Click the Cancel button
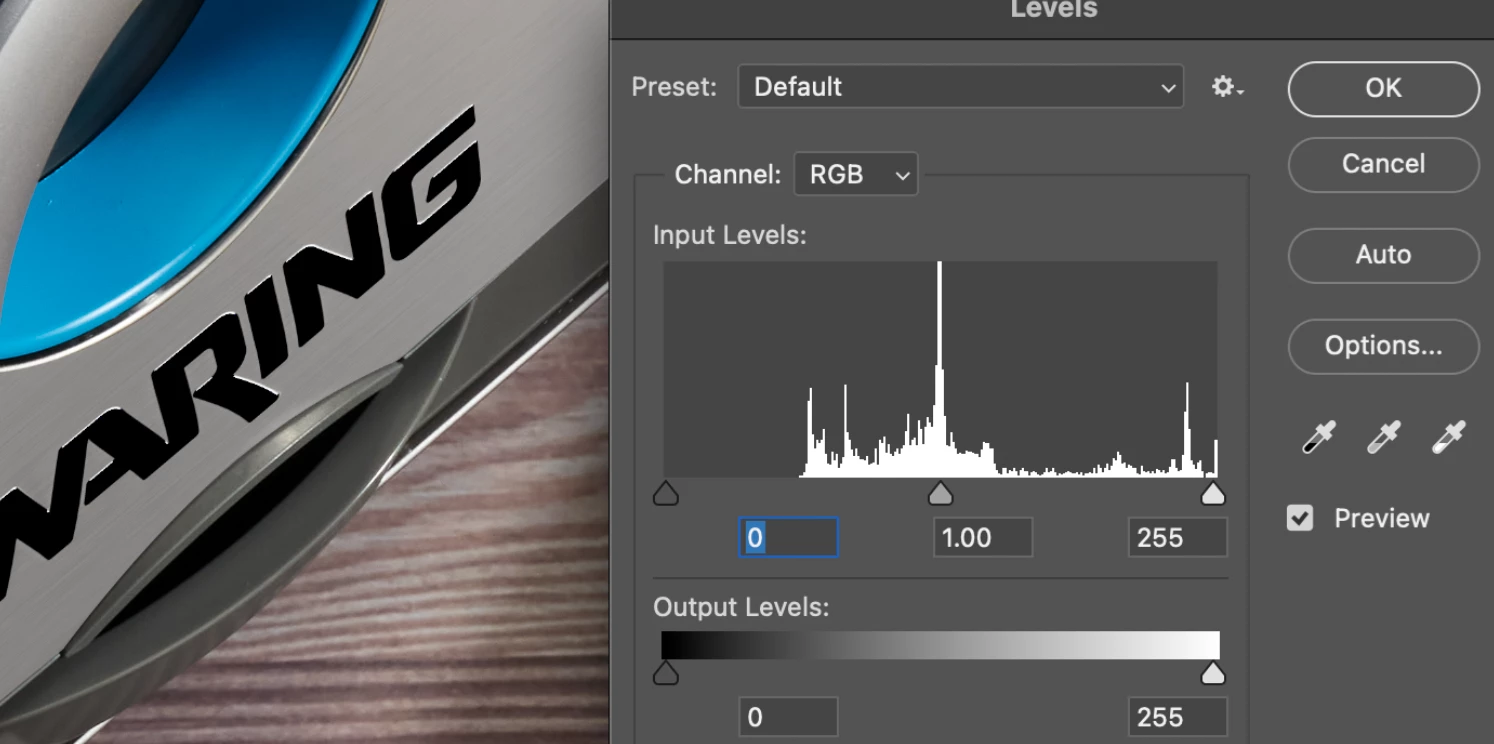The image size is (1494, 744). pyautogui.click(x=1384, y=164)
